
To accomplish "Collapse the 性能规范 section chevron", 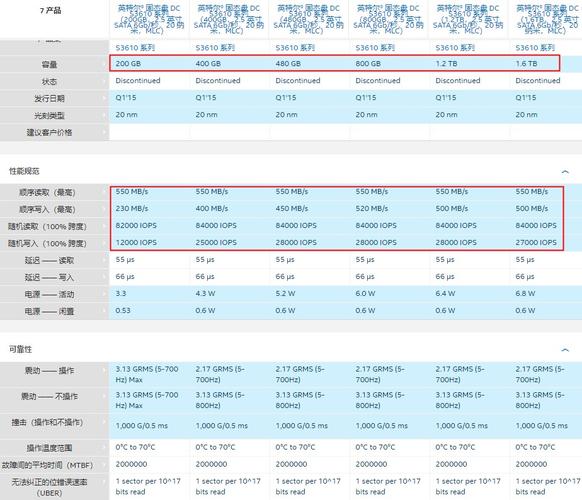I will (x=565, y=171).
